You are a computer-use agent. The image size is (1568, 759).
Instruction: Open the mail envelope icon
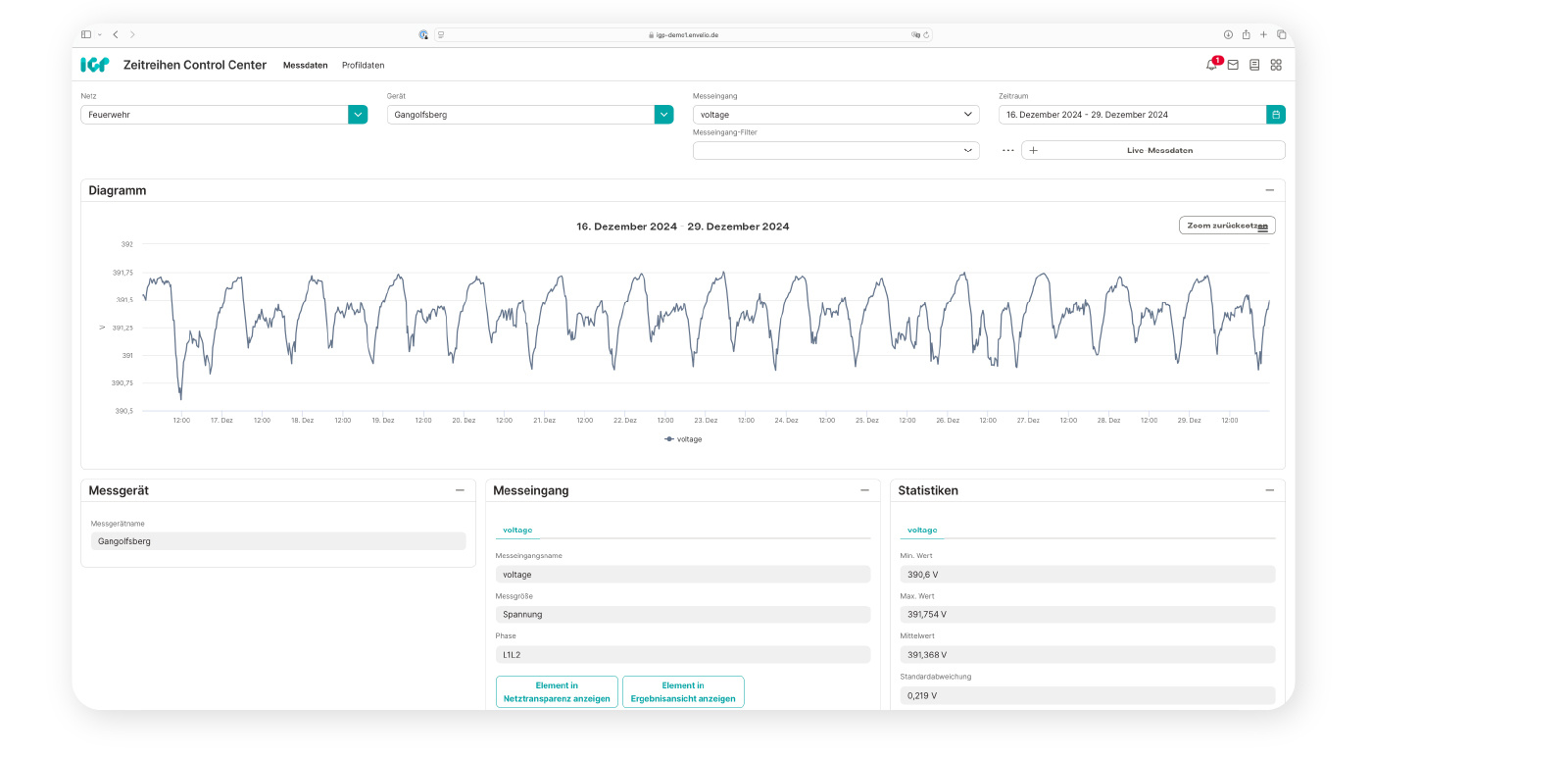point(1233,65)
